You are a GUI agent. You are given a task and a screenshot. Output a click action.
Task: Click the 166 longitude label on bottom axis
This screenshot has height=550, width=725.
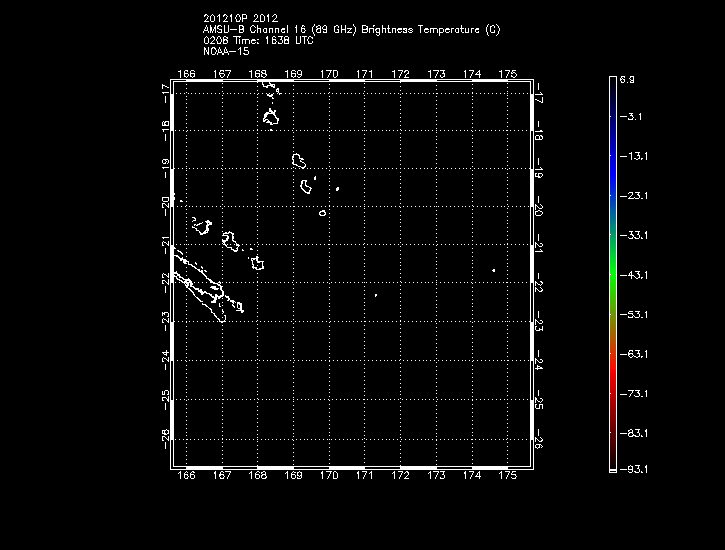(x=186, y=479)
